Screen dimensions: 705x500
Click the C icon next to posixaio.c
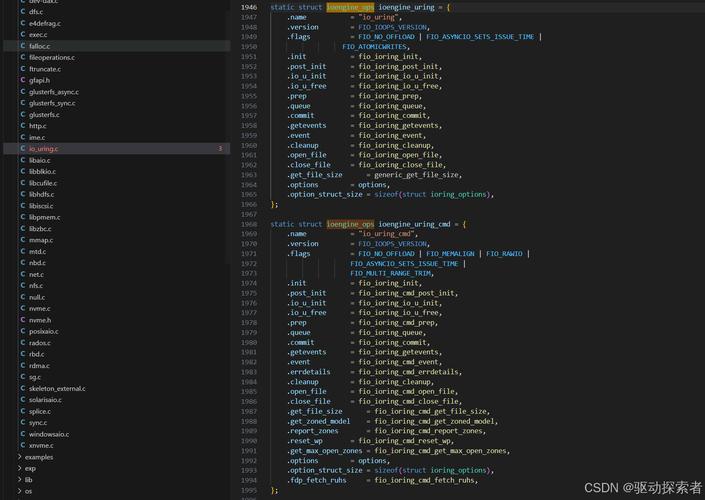[x=22, y=331]
